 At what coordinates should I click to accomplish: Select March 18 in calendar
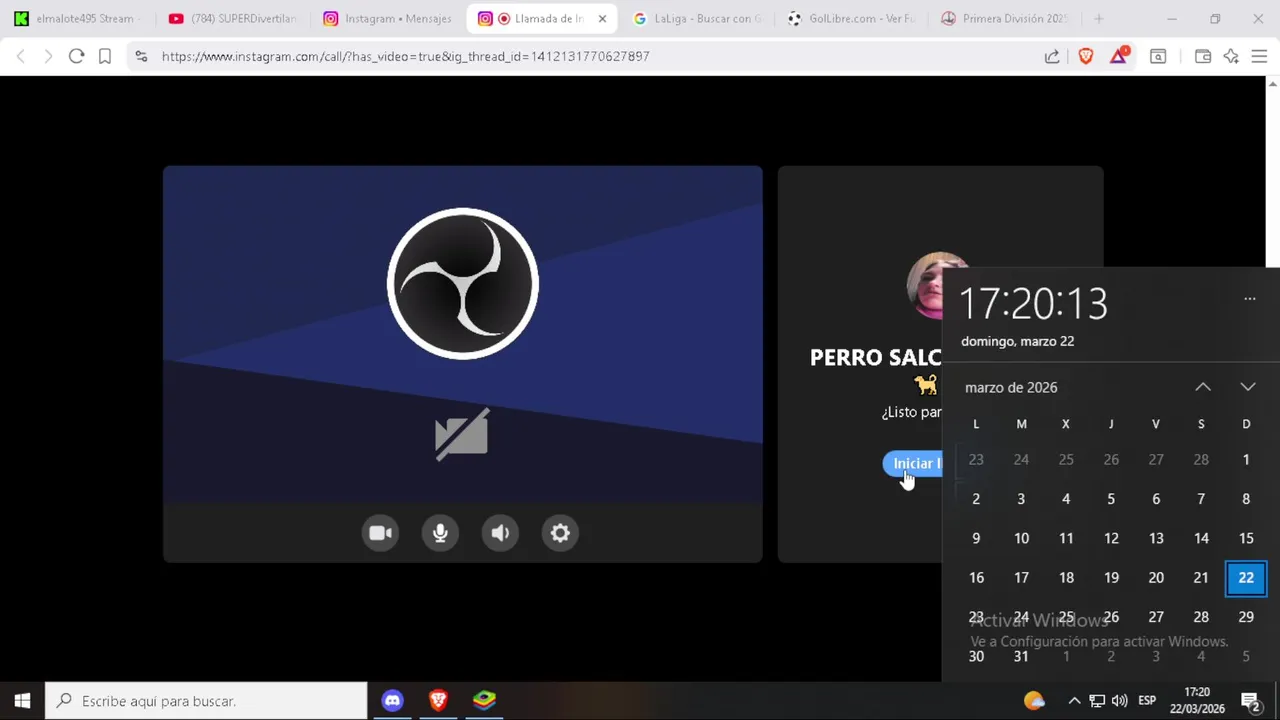tap(1066, 578)
